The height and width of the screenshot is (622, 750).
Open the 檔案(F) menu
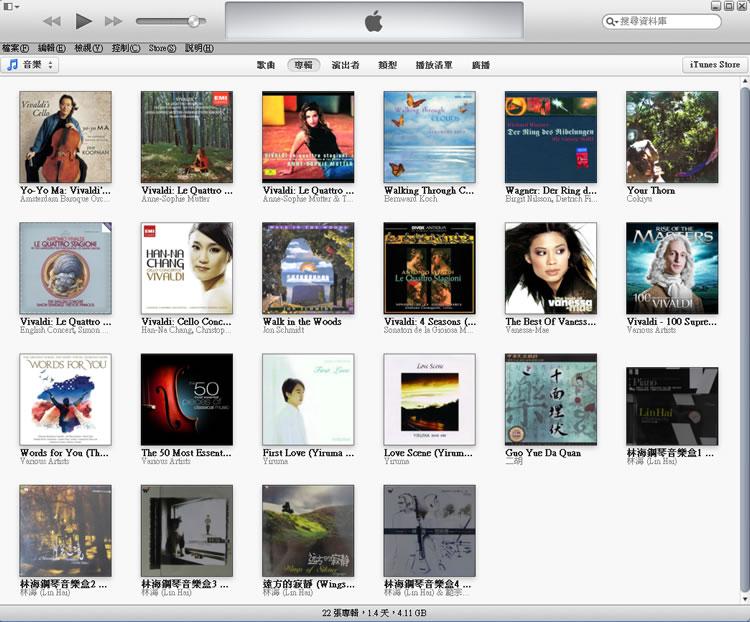point(15,48)
